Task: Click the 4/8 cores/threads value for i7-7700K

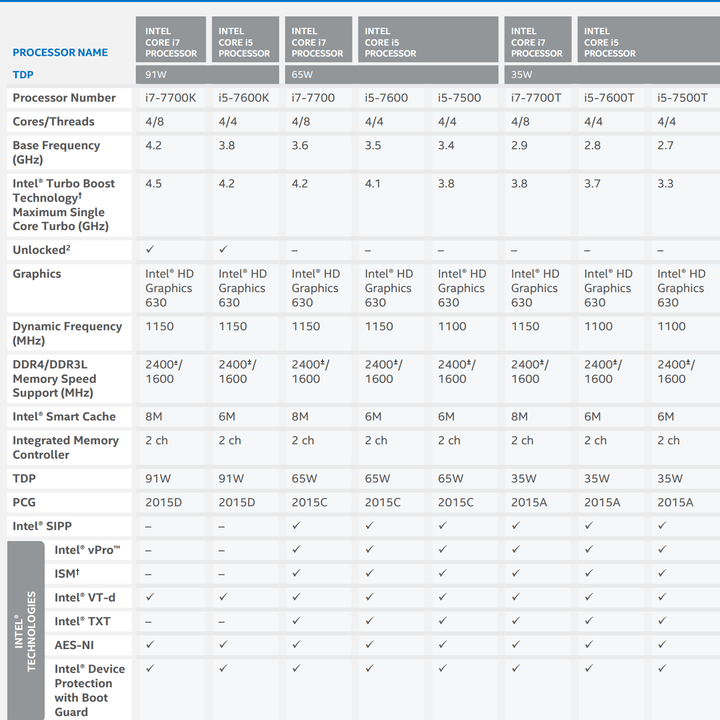Action: (155, 122)
